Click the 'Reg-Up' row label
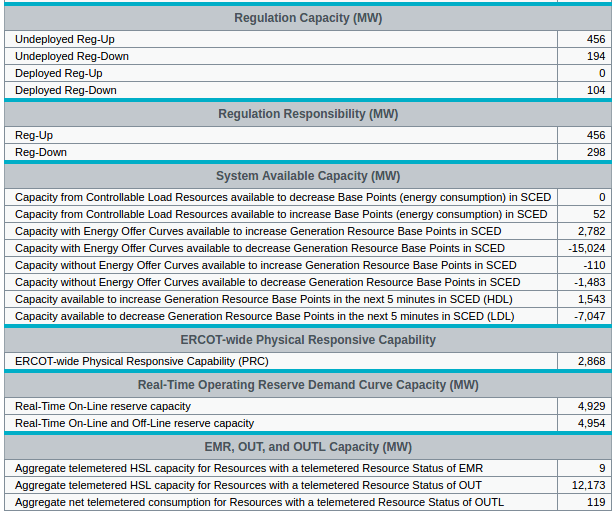Viewport: 614px width, 516px height. point(34,135)
